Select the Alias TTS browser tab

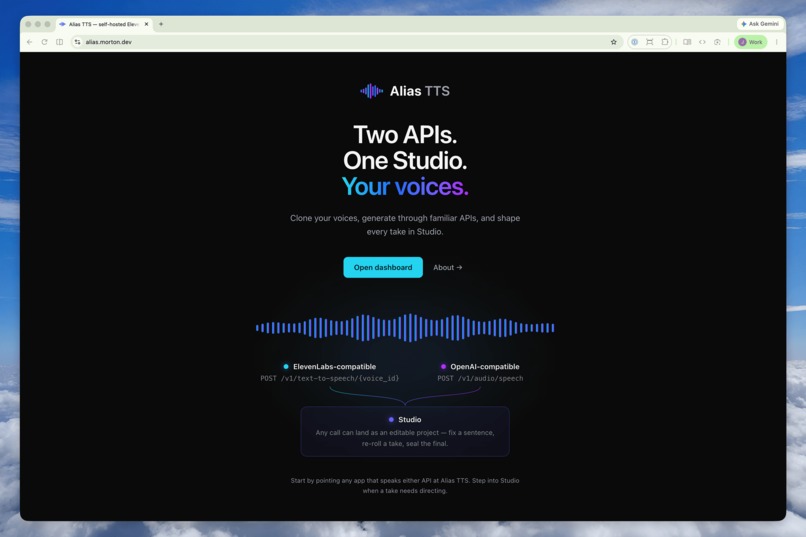103,24
